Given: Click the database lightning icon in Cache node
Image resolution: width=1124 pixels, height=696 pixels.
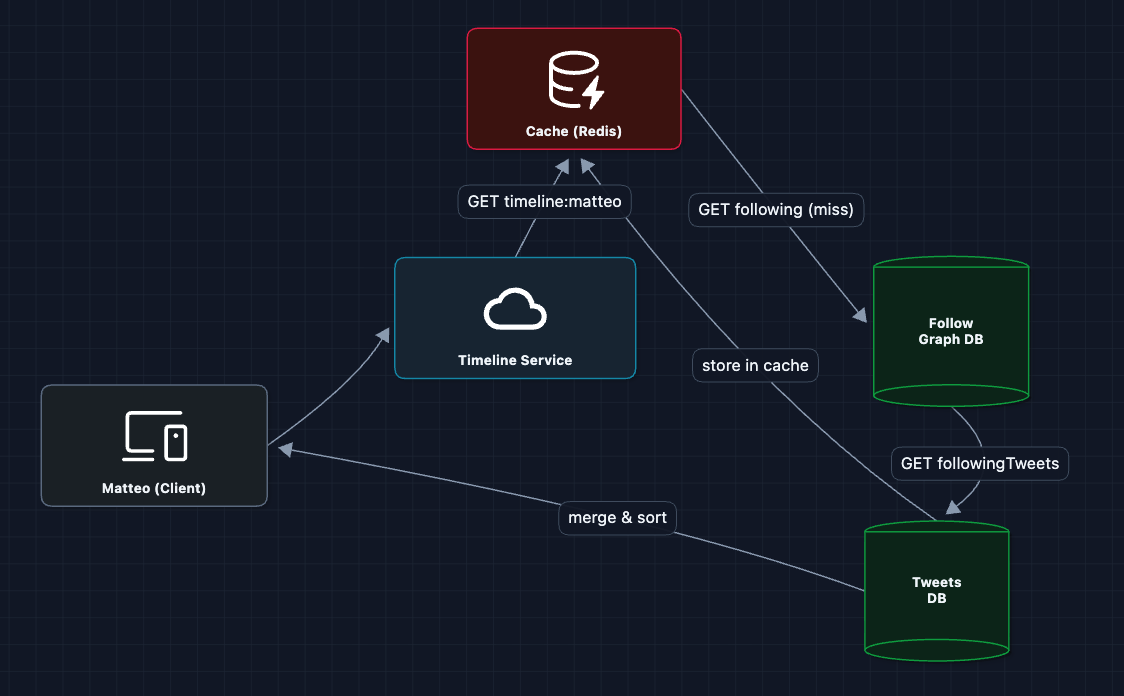Looking at the screenshot, I should (x=576, y=81).
